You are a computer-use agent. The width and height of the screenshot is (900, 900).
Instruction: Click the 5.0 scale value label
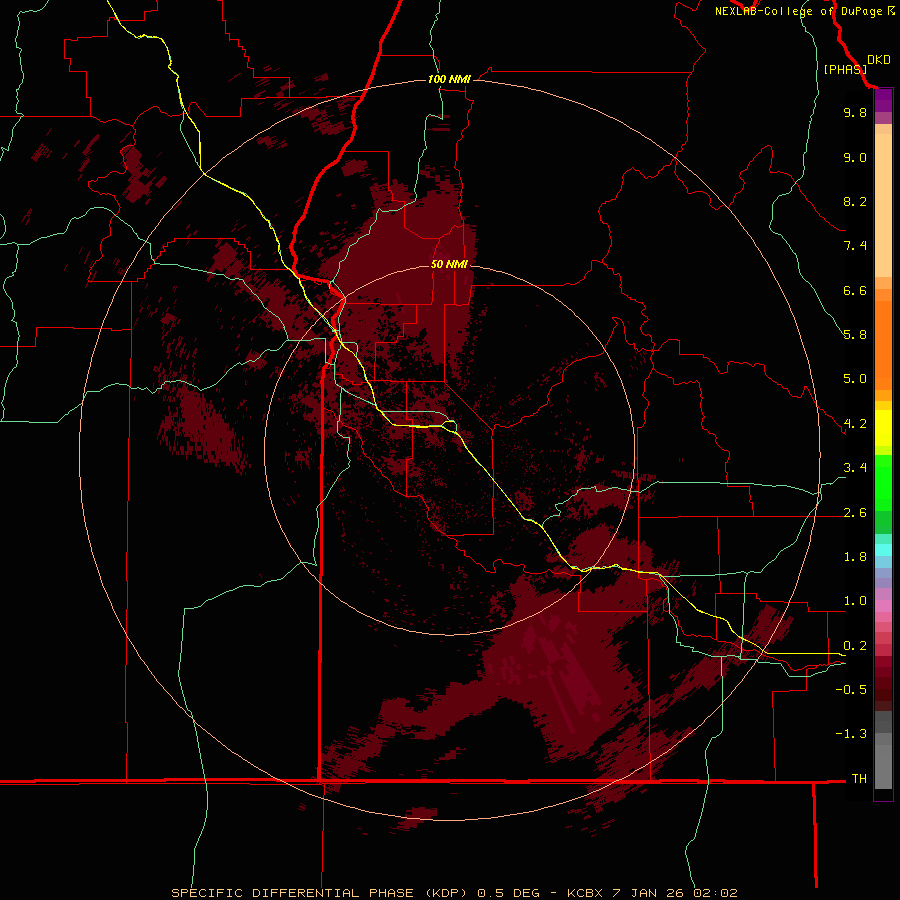coord(855,379)
